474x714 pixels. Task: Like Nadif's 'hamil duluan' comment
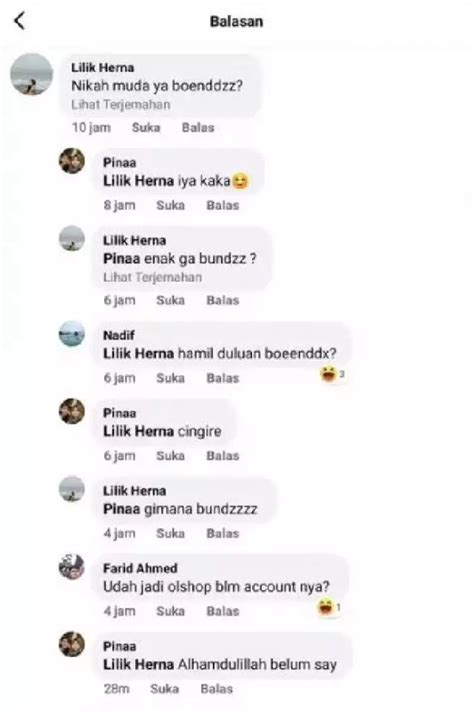click(x=171, y=378)
